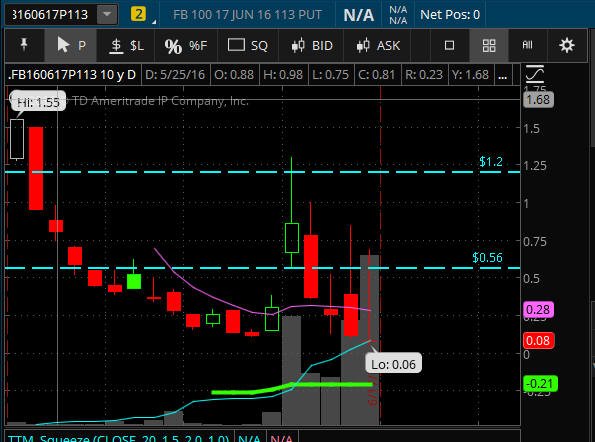The width and height of the screenshot is (595, 442).
Task: Open the TTM_Squeeze study label
Action: pos(118,438)
